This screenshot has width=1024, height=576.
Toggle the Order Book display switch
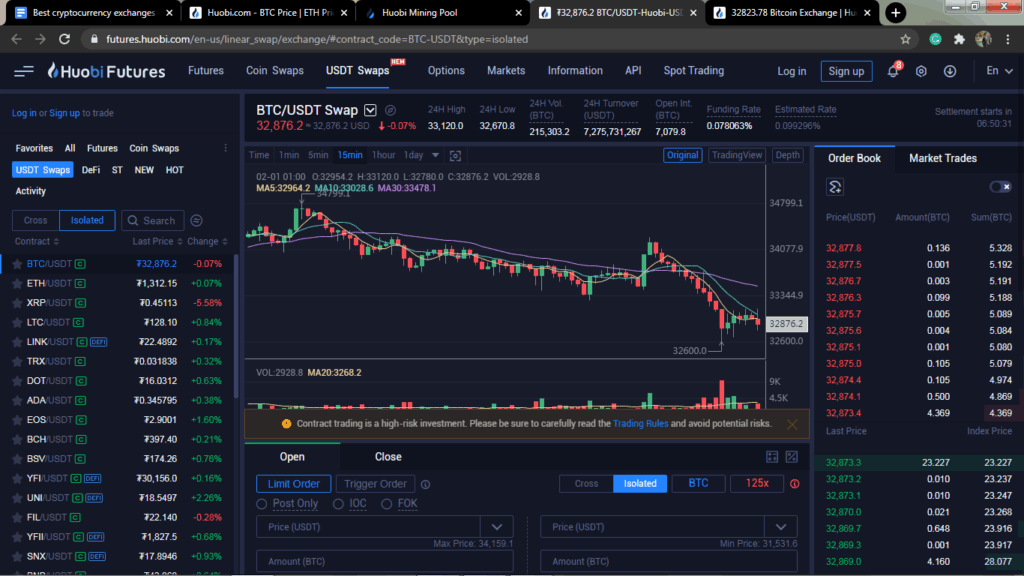[1000, 186]
